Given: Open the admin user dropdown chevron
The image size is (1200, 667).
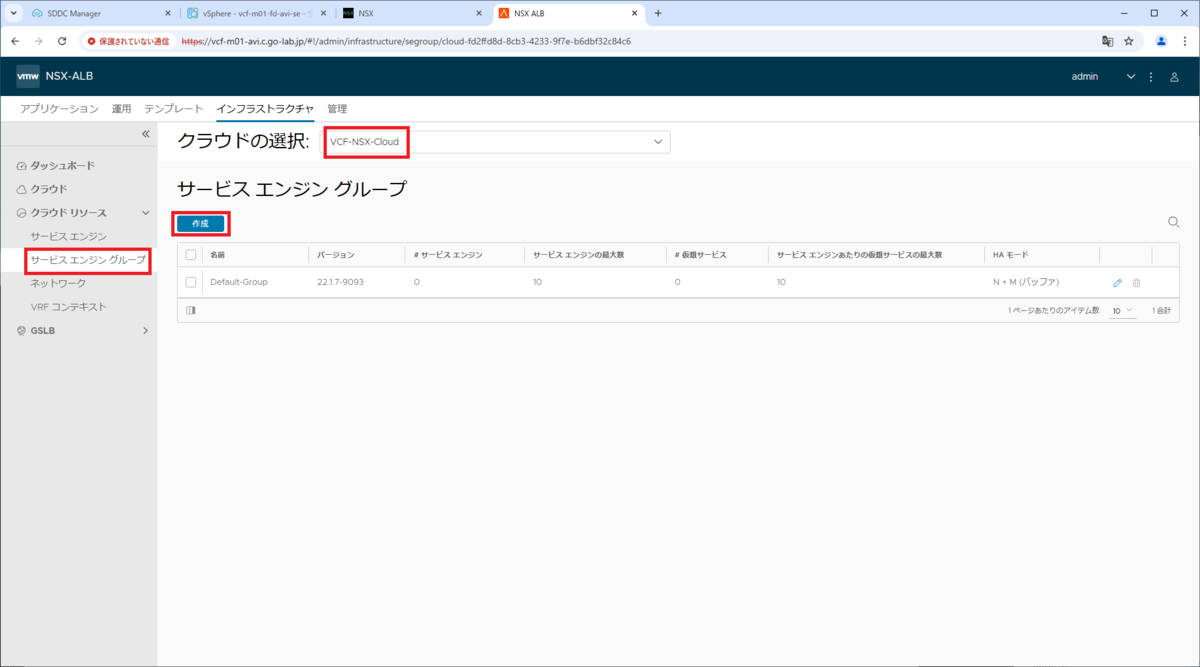Looking at the screenshot, I should 1131,77.
